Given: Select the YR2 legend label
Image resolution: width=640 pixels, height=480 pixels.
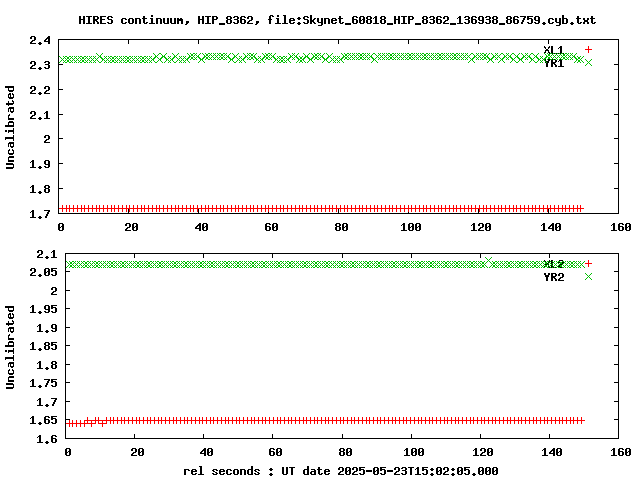Looking at the screenshot, I should coord(553,277).
